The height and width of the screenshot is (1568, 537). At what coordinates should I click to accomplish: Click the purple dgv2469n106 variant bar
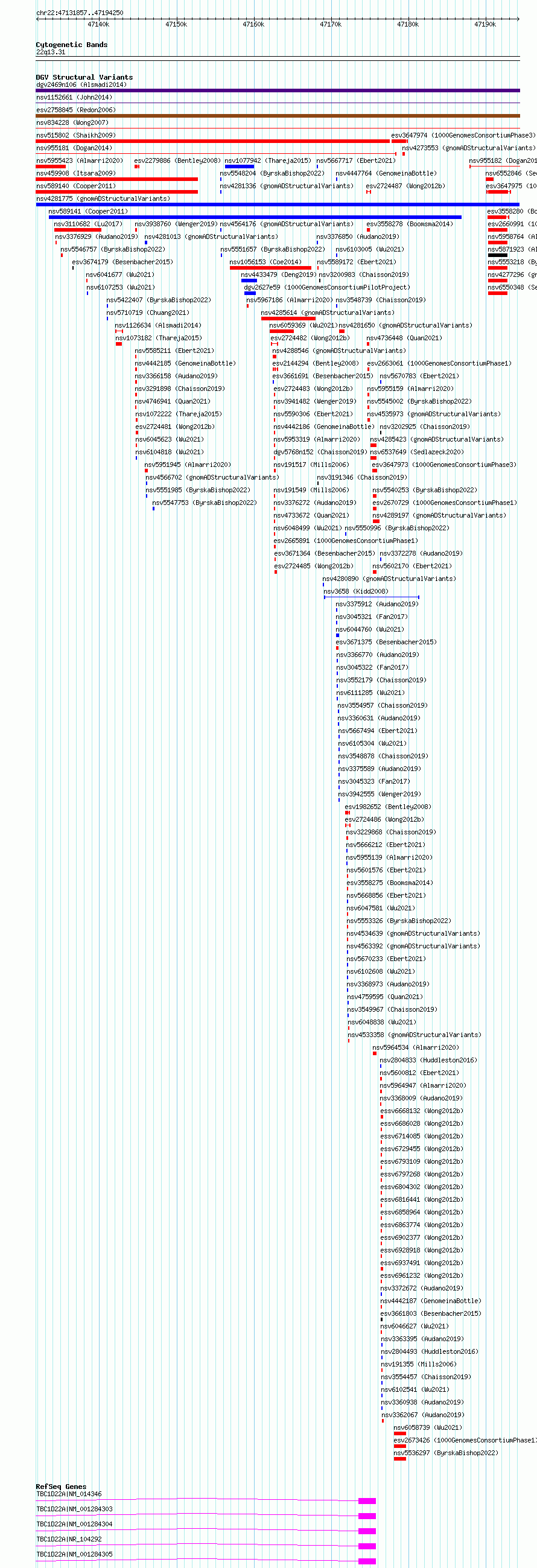click(x=278, y=90)
